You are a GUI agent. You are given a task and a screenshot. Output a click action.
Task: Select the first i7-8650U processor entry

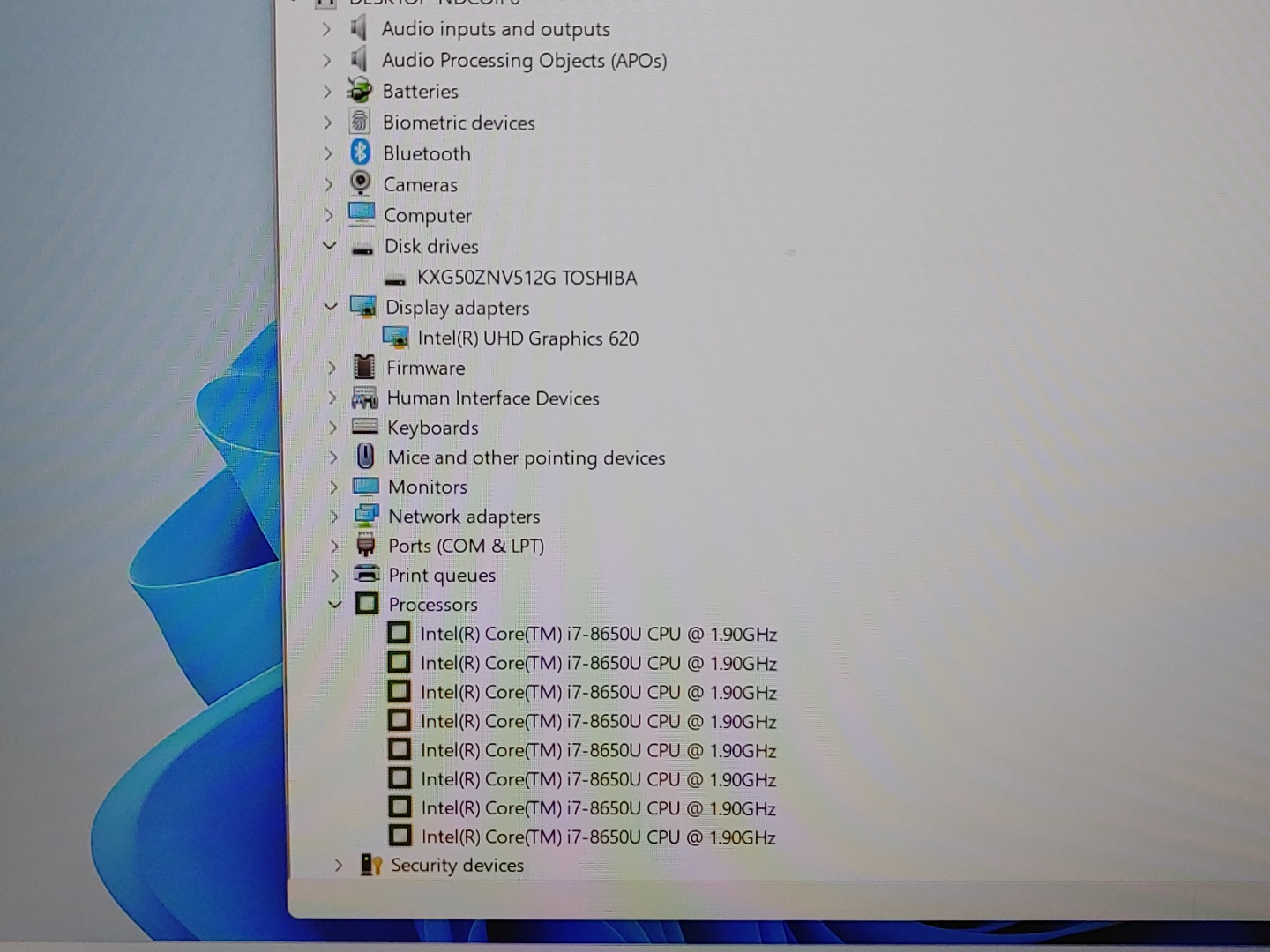(x=598, y=634)
